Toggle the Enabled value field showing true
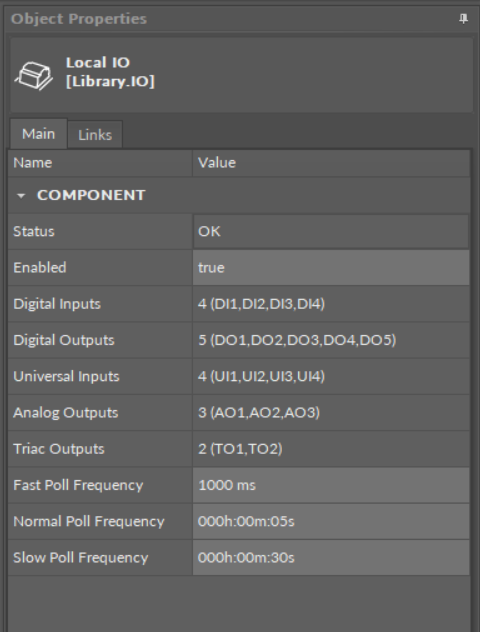480x632 pixels. tap(331, 268)
